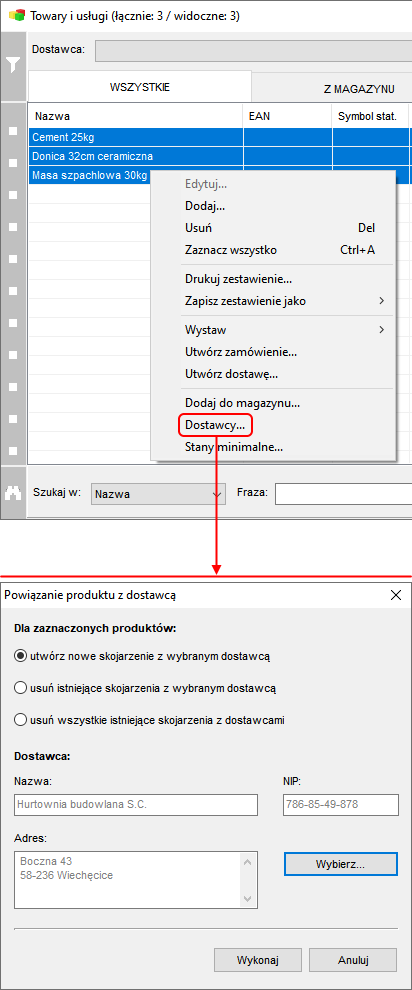Select 'utwórz nowe skojarzenie z wybranym dostawcą' option
Image resolution: width=412 pixels, height=990 pixels.
143,656
